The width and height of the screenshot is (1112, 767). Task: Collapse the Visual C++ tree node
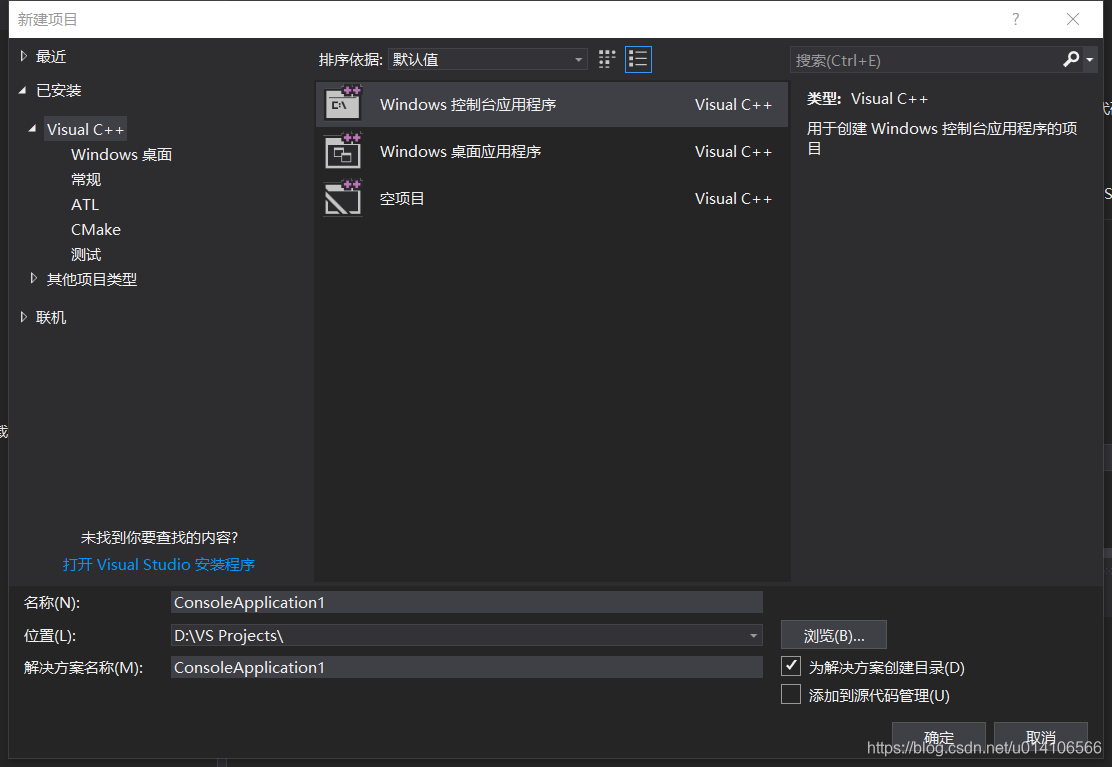click(x=33, y=129)
